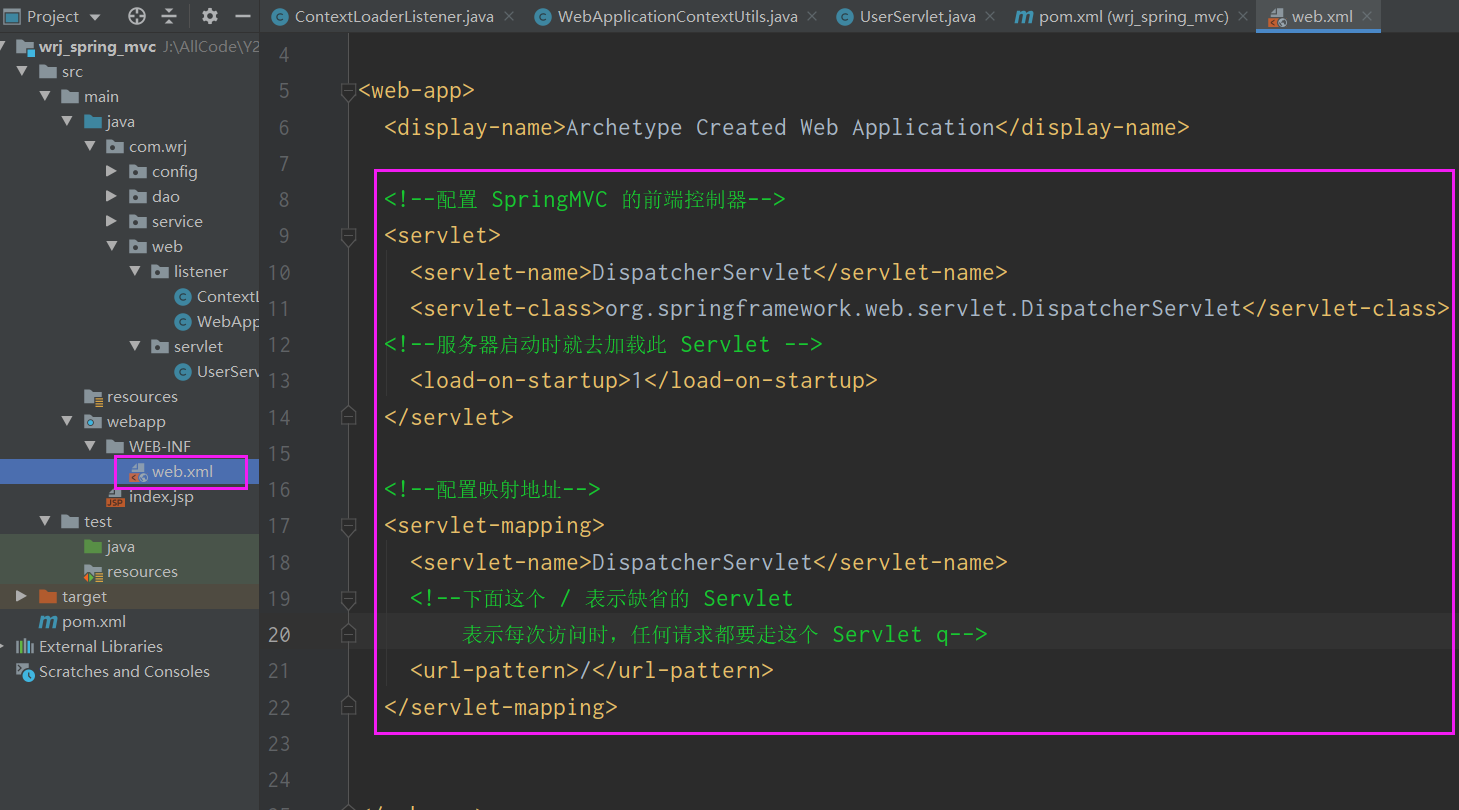Switch to UserServlet.java tab
This screenshot has width=1459, height=810.
(917, 16)
